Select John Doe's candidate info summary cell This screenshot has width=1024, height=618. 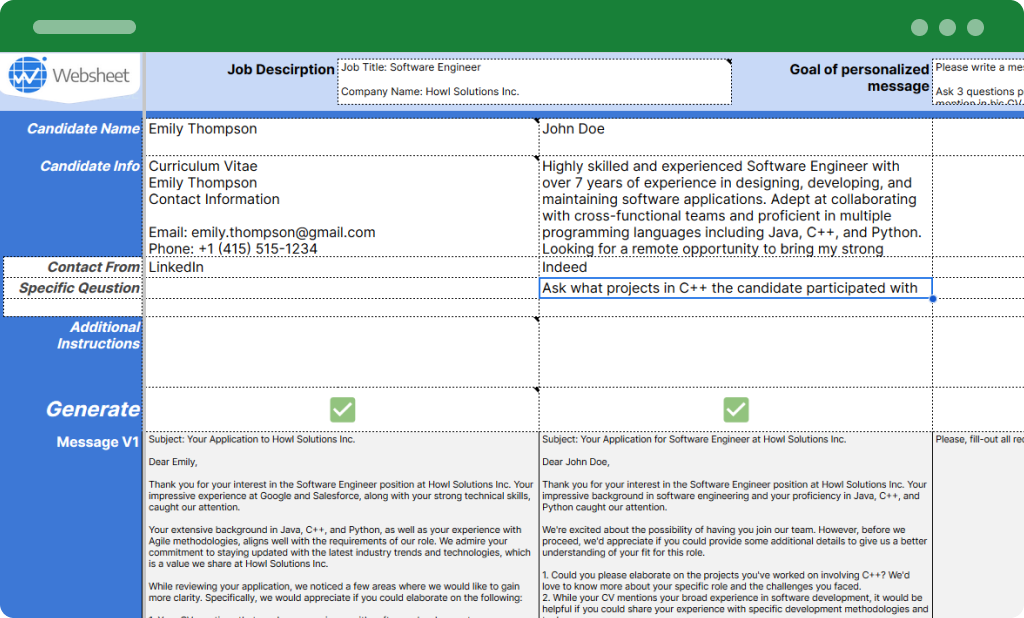(735, 206)
